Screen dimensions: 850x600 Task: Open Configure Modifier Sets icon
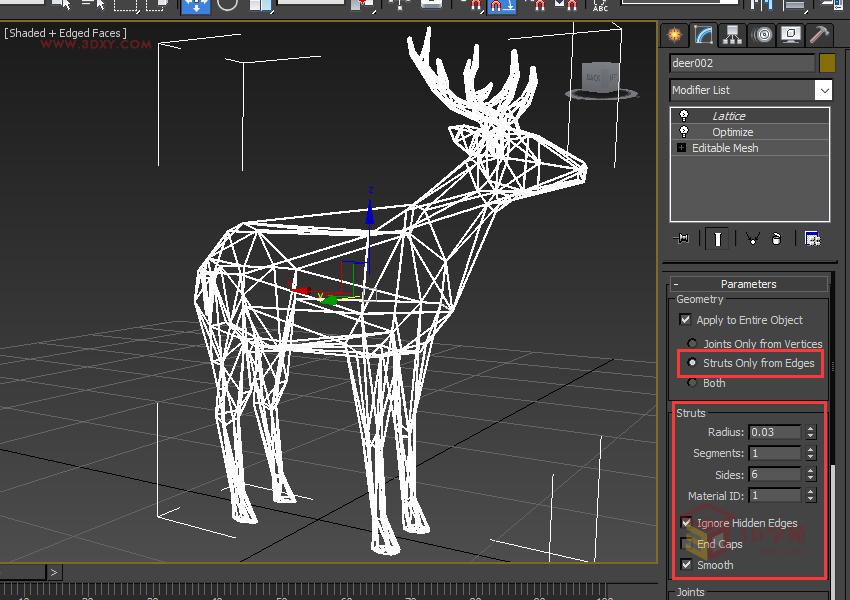pyautogui.click(x=812, y=238)
